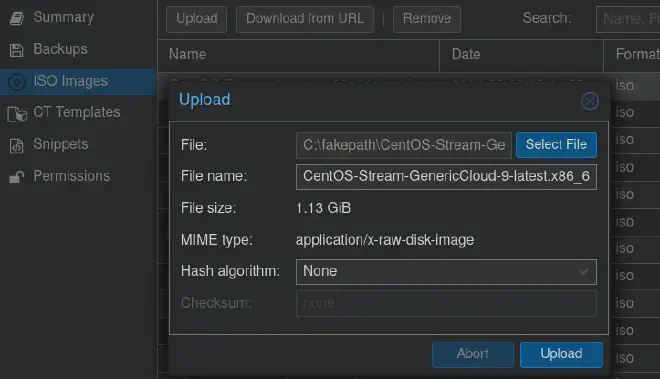Focus the File name input field
The image size is (660, 379).
pos(446,177)
